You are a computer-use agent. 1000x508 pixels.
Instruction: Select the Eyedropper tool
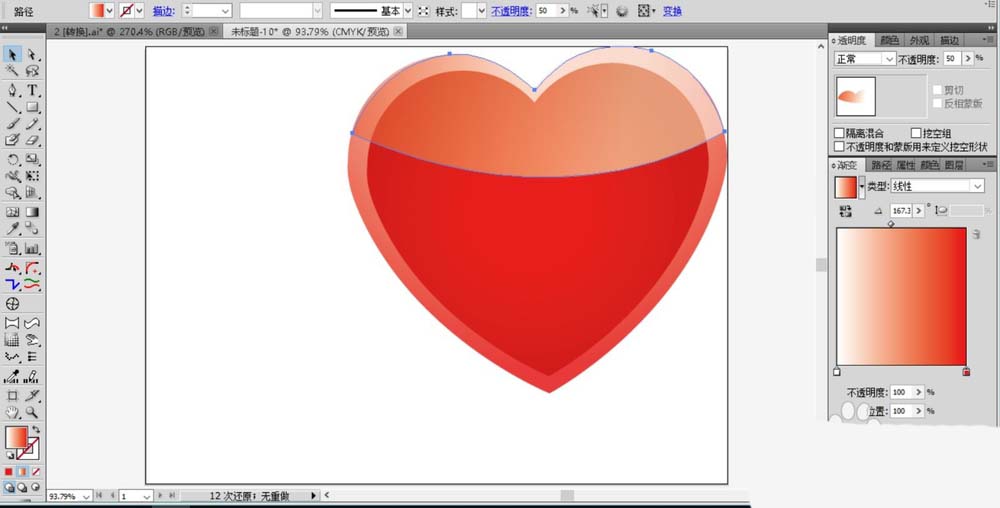[x=12, y=229]
